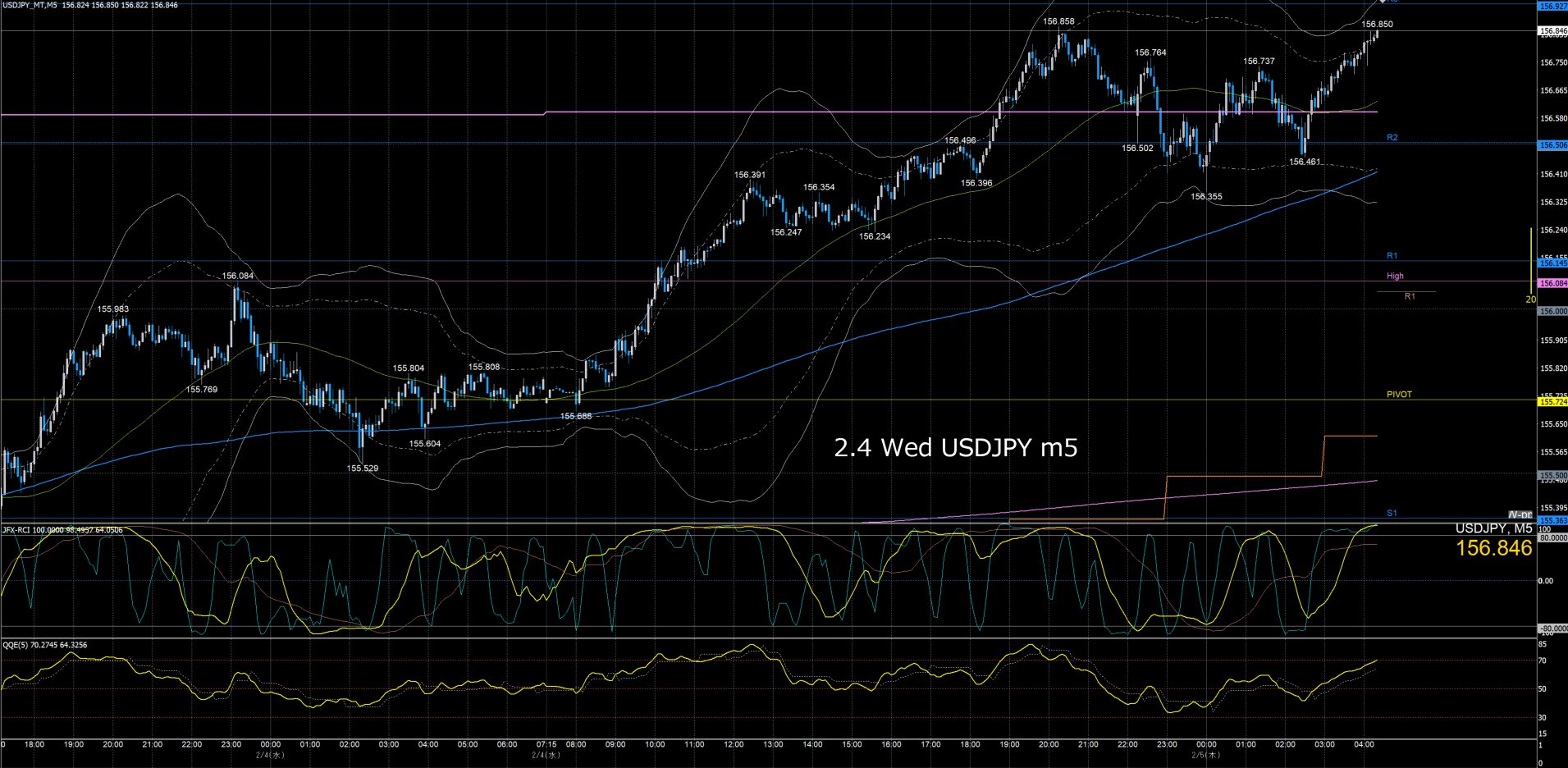Click the 2/5(木) date label on time axis

[x=1206, y=755]
